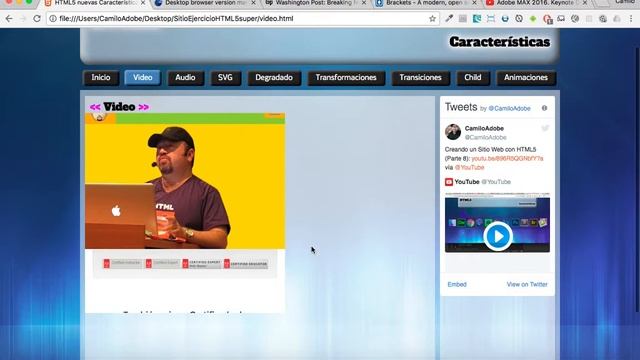The width and height of the screenshot is (640, 360).
Task: Open the Inicio page from the navigation
Action: [101, 78]
